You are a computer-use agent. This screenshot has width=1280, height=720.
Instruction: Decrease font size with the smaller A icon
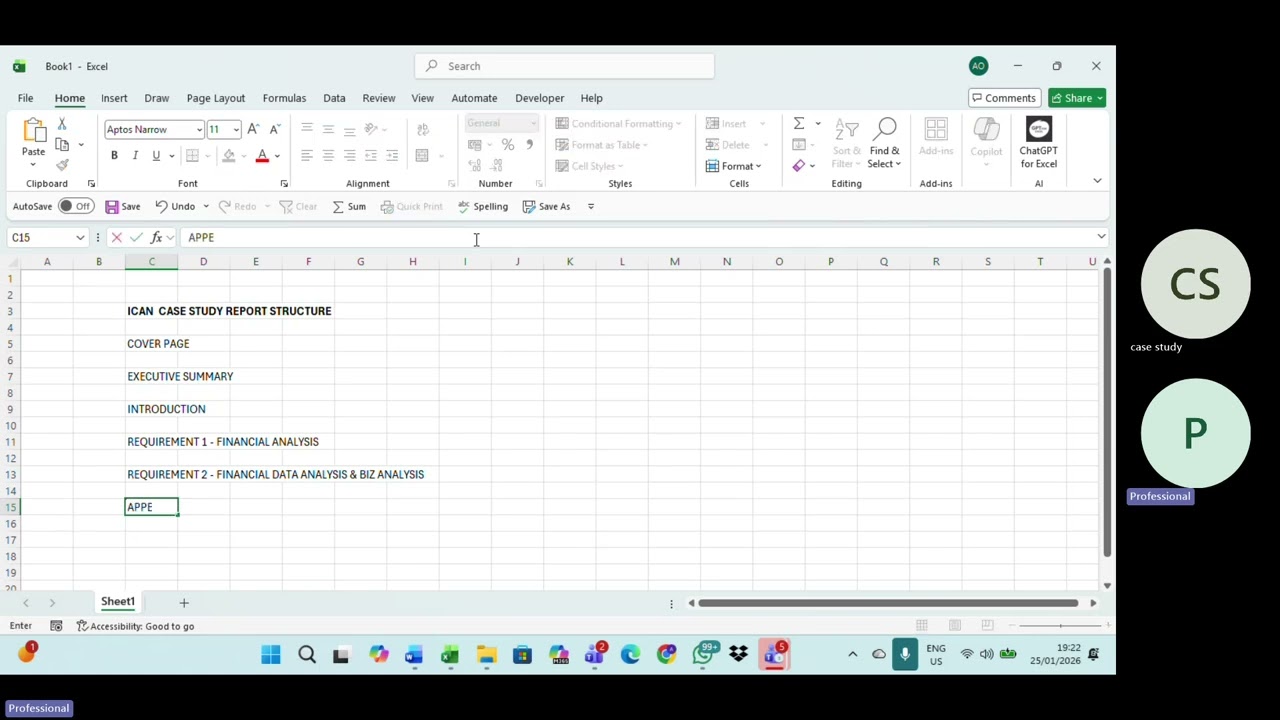pos(274,129)
